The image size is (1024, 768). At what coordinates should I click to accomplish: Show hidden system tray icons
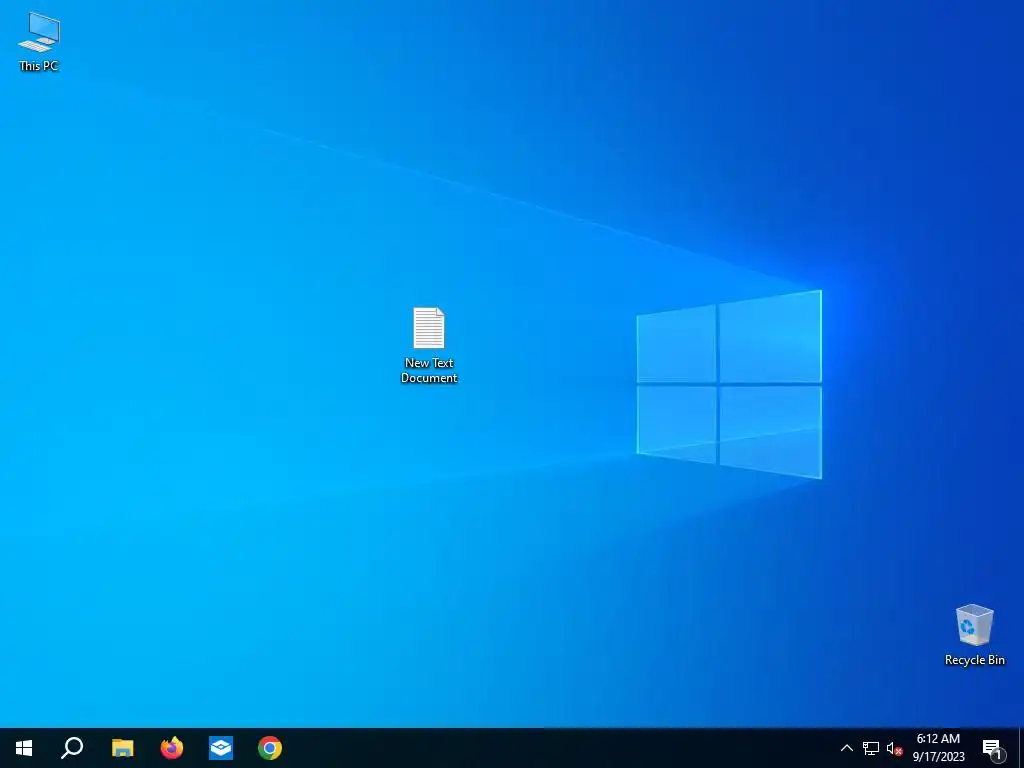pyautogui.click(x=846, y=748)
